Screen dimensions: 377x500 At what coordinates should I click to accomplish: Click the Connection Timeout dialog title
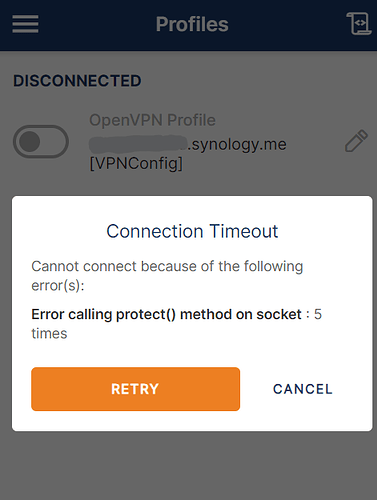click(x=192, y=231)
